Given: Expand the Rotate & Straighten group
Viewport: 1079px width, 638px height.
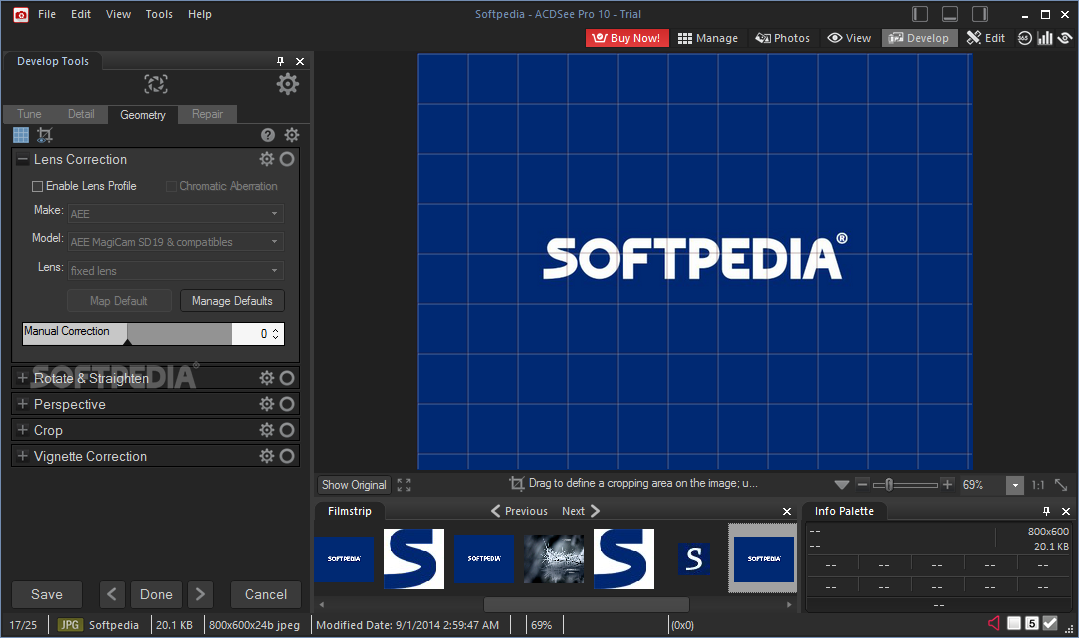Looking at the screenshot, I should pyautogui.click(x=23, y=378).
